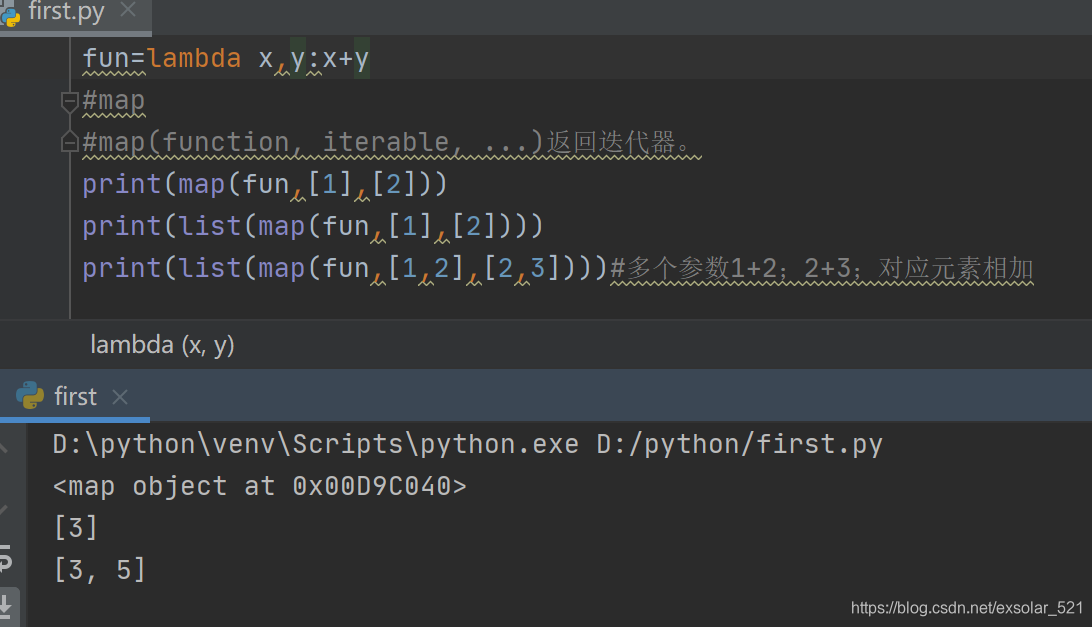This screenshot has width=1092, height=627.
Task: Close the first Run tab
Action: [x=120, y=397]
